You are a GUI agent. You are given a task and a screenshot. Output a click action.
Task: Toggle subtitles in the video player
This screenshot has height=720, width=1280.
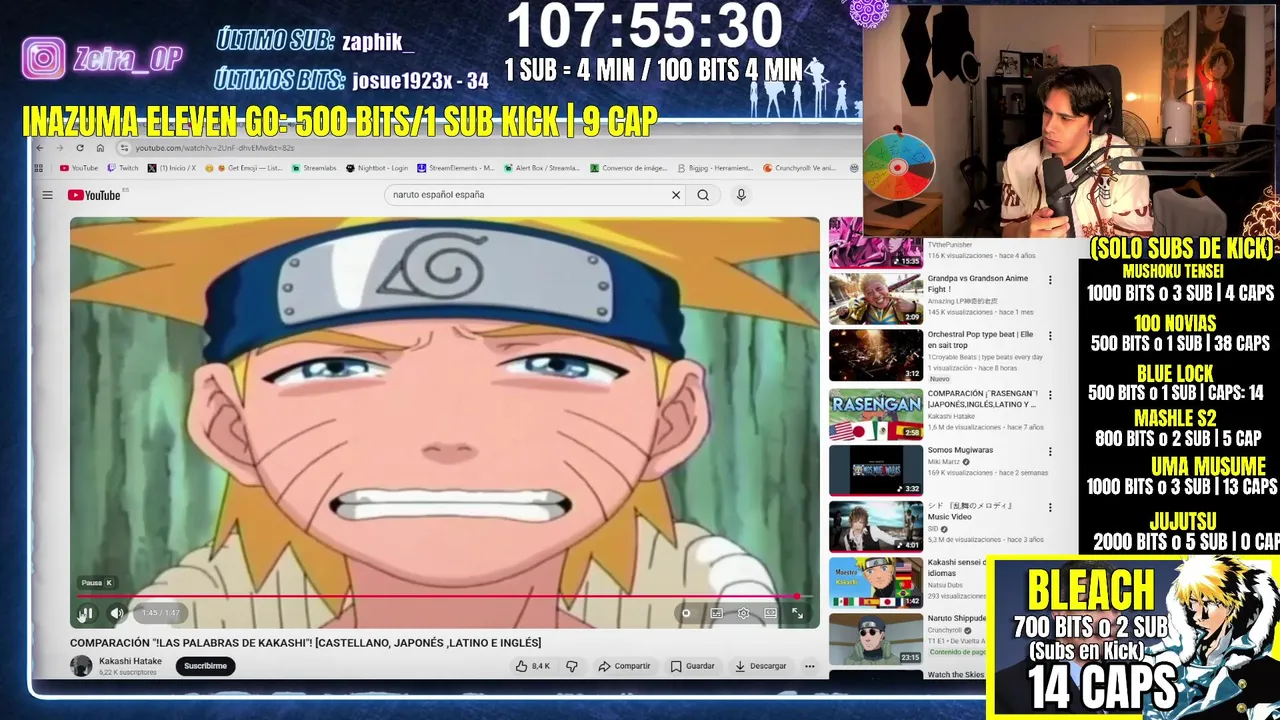[x=716, y=613]
